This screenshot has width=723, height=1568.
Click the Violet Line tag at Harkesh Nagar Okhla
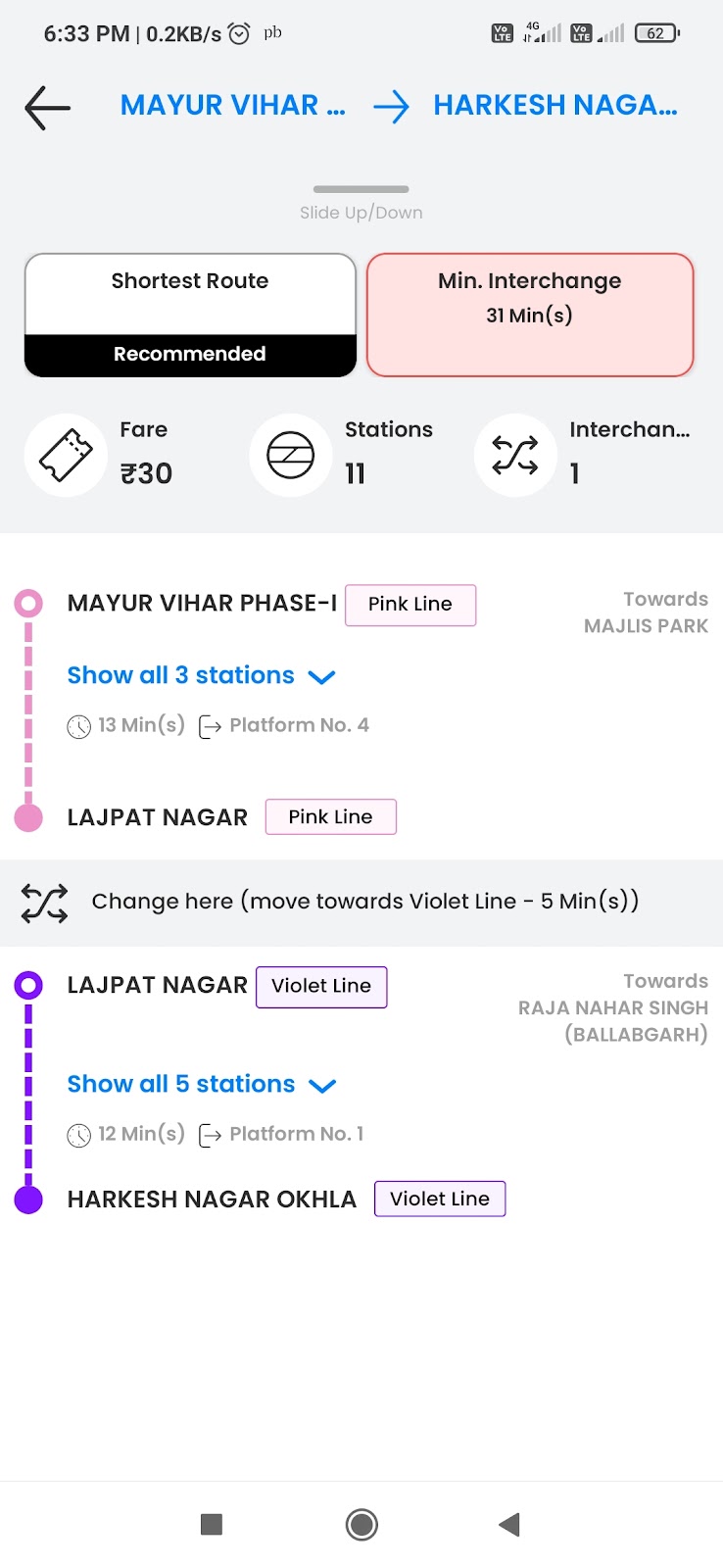440,1199
